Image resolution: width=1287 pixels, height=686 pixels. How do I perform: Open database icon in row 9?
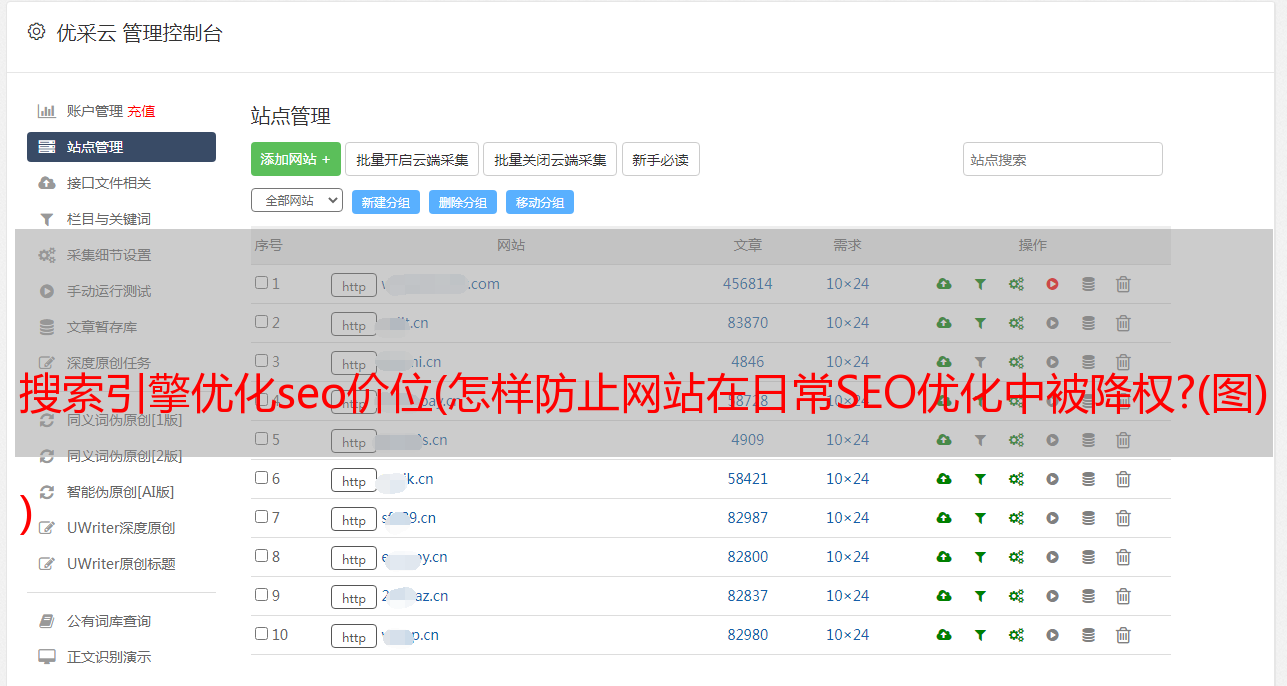coord(1088,596)
